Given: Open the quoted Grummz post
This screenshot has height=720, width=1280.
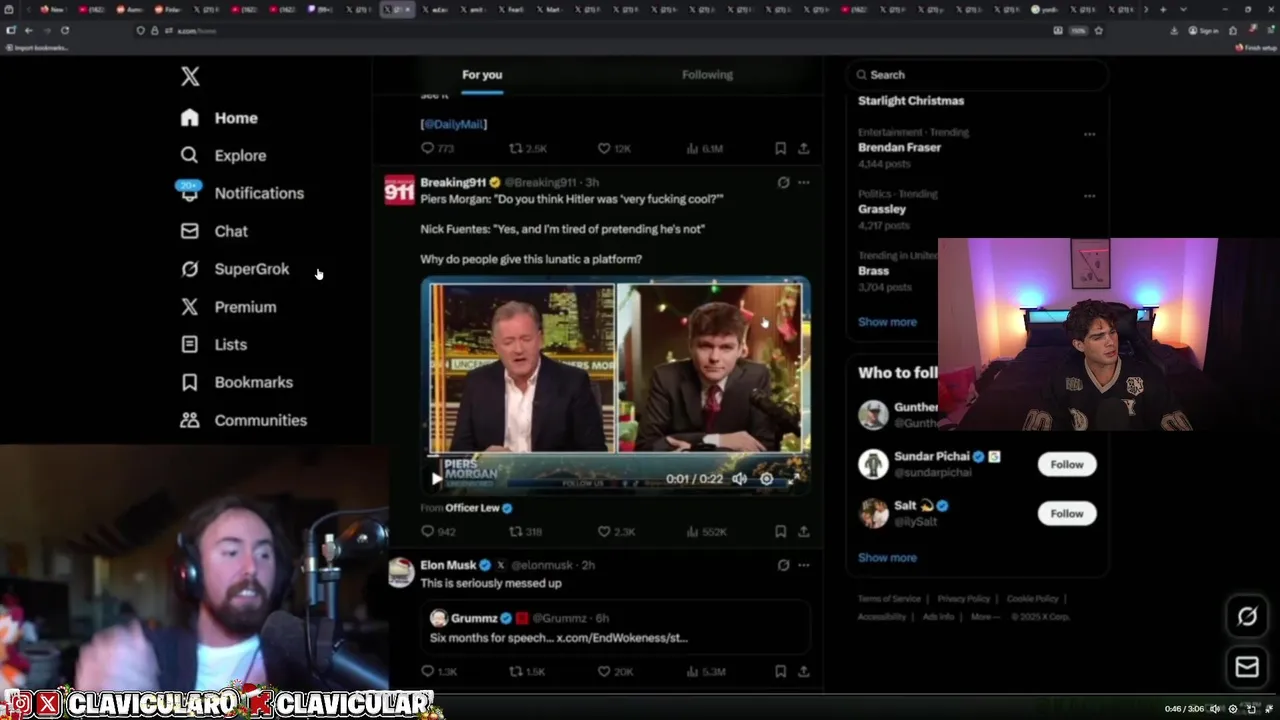Looking at the screenshot, I should point(615,627).
